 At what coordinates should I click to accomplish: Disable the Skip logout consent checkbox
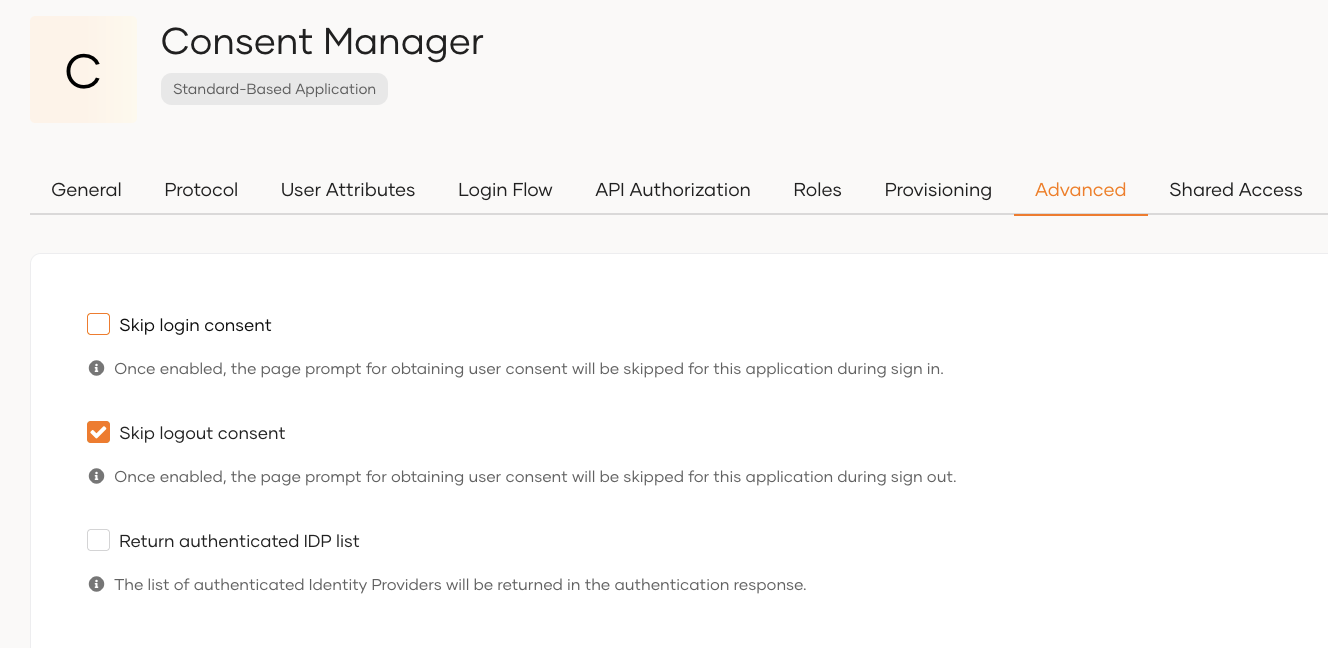tap(98, 432)
